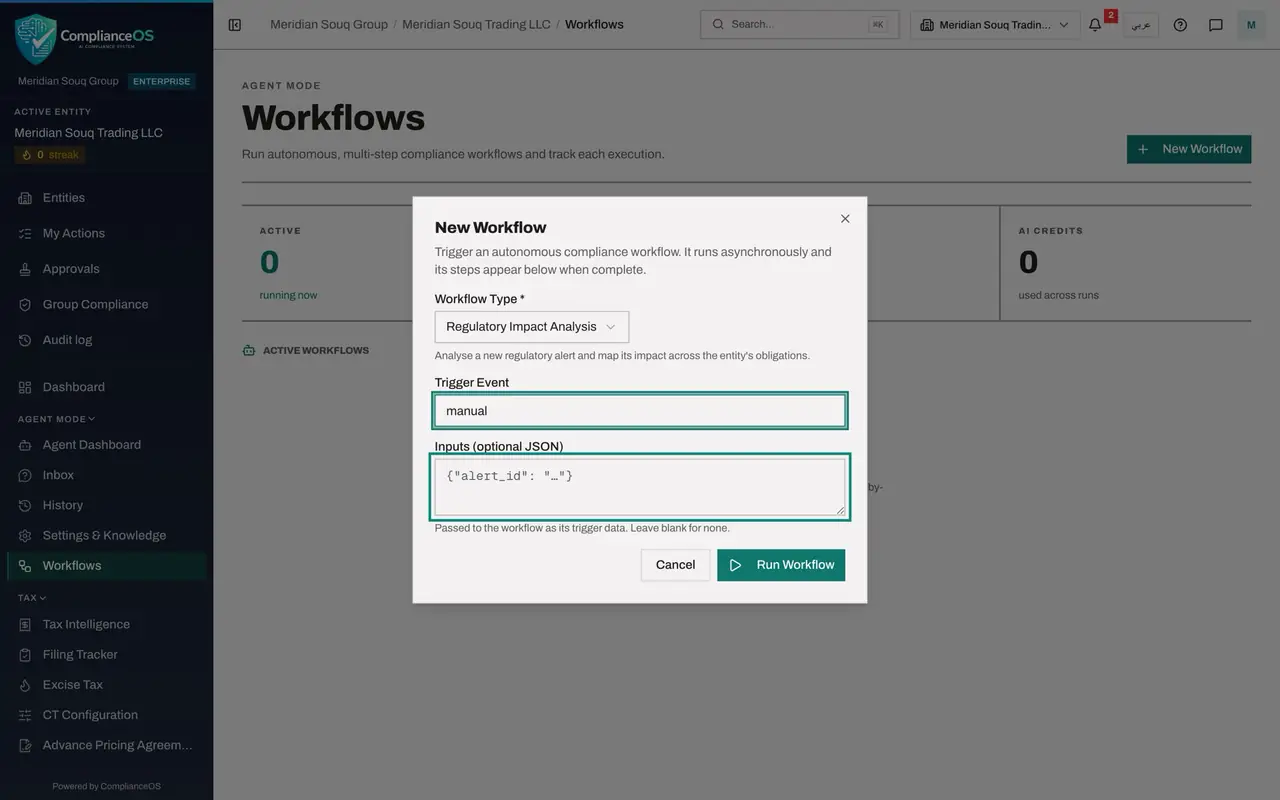Screen dimensions: 1280x800
Task: Click the Audit log history icon
Action: click(25, 340)
